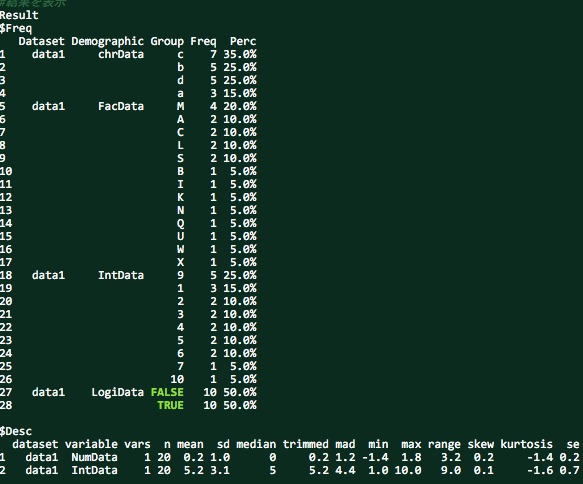Click the Result output label
The image size is (583, 484).
19,15
